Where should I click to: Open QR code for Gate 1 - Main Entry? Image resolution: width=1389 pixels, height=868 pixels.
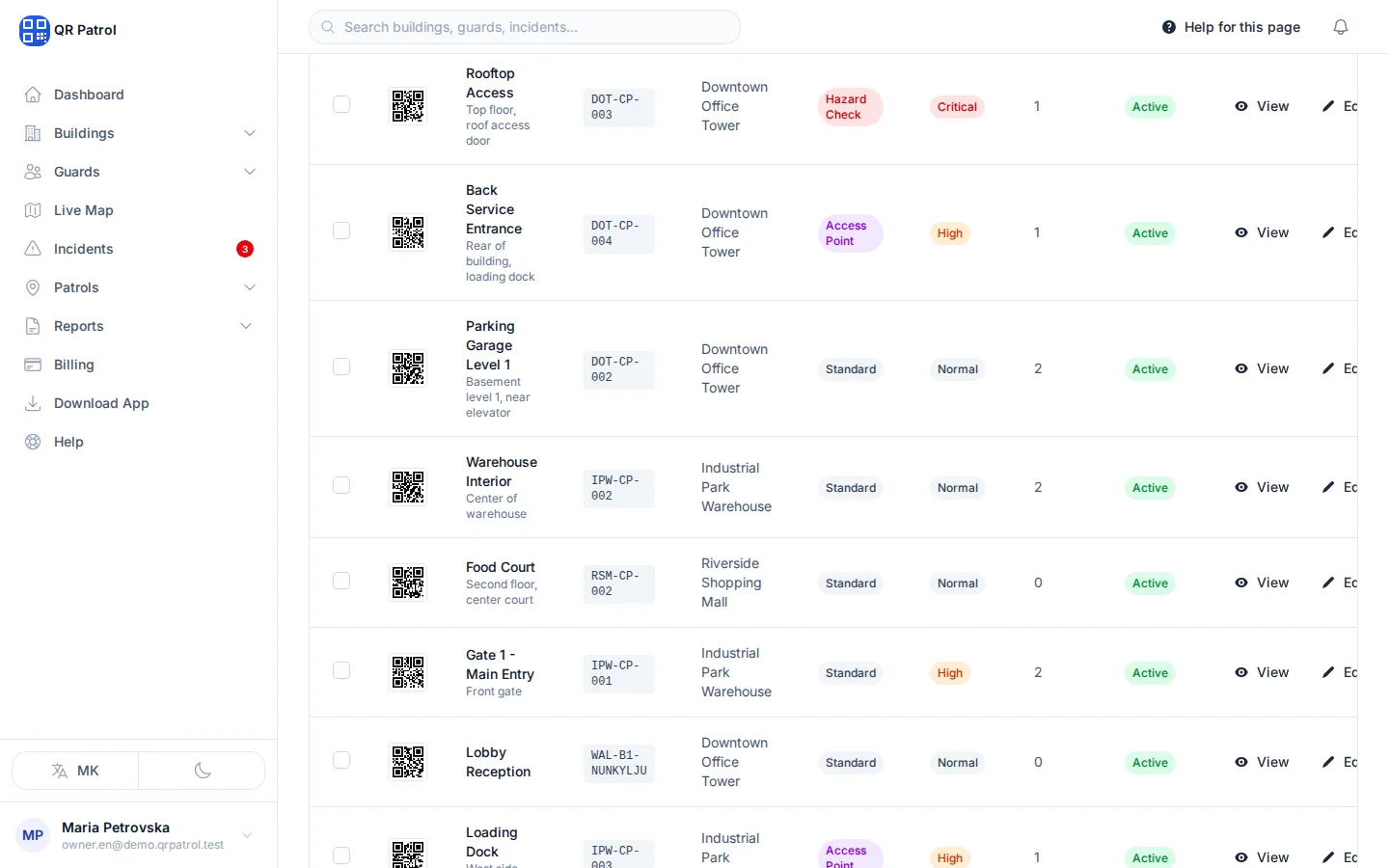[x=408, y=672]
